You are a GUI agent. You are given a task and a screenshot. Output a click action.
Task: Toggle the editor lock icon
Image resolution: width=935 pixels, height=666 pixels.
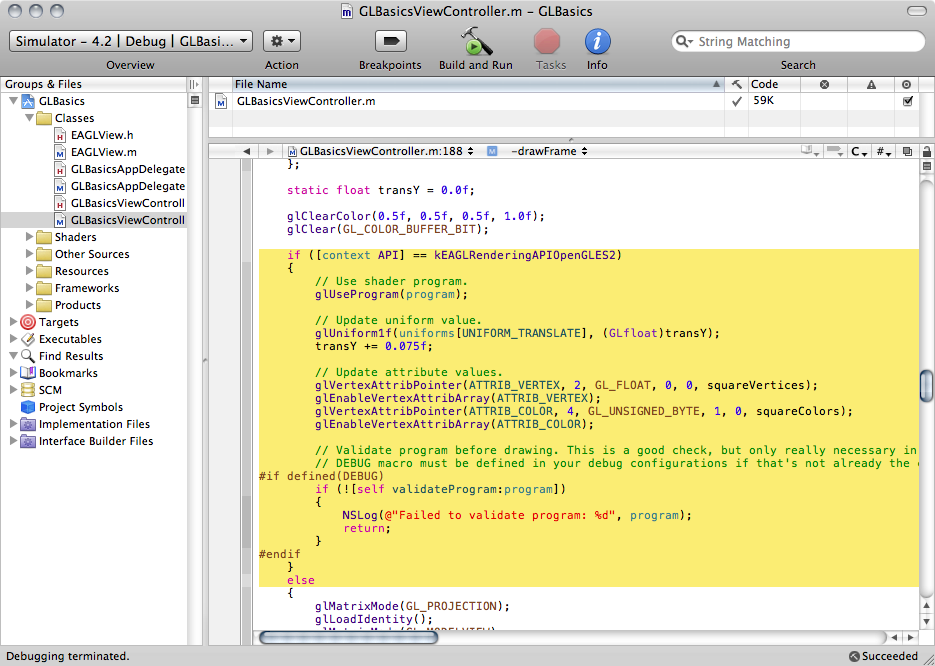tap(927, 151)
